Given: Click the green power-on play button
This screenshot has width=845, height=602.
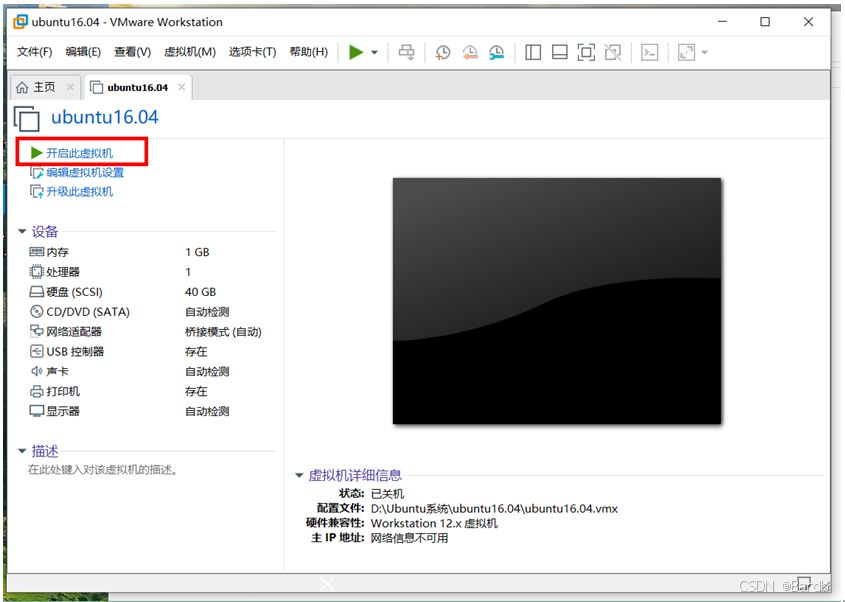Looking at the screenshot, I should point(355,52).
